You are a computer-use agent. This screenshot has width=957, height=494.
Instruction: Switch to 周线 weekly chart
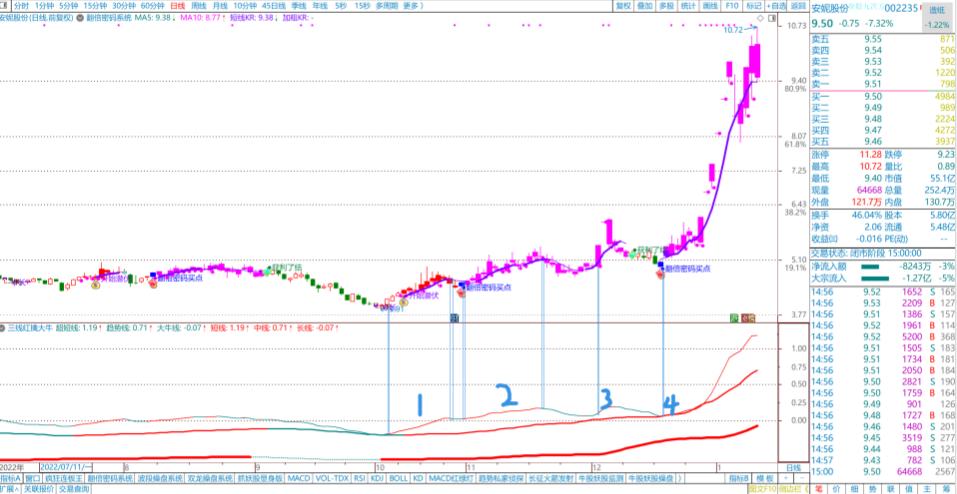[x=198, y=5]
